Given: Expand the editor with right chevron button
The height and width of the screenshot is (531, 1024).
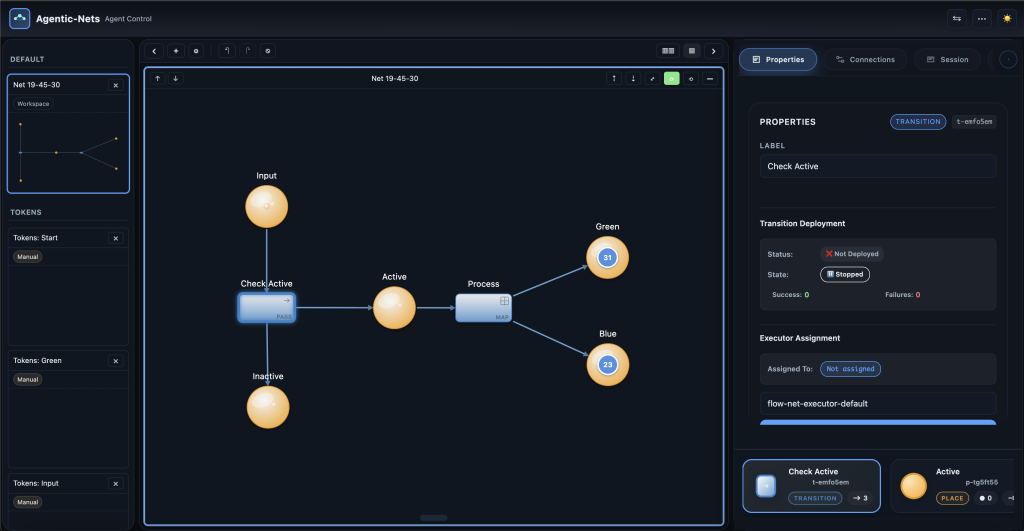Looking at the screenshot, I should click(x=713, y=51).
